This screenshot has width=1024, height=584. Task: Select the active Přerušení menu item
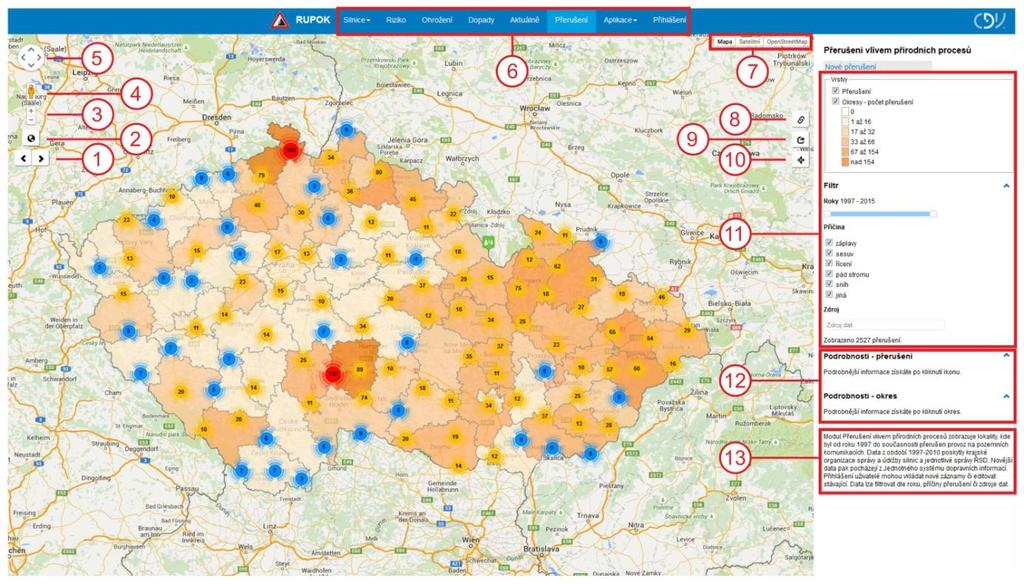coord(571,20)
